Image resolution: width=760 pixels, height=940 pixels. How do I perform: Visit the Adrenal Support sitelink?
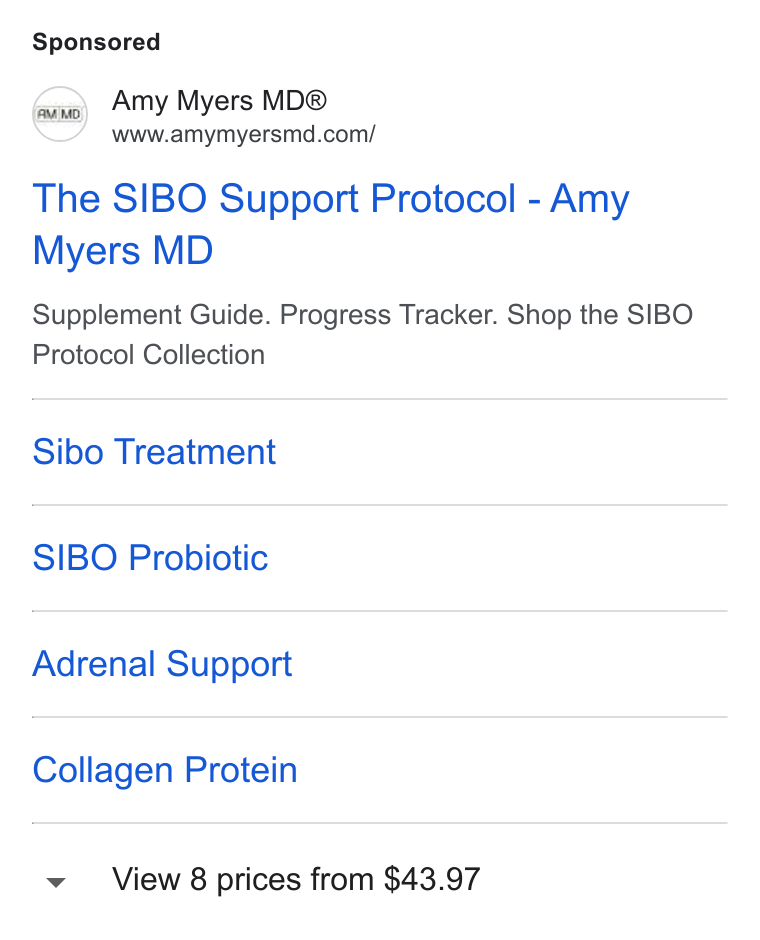tap(162, 664)
